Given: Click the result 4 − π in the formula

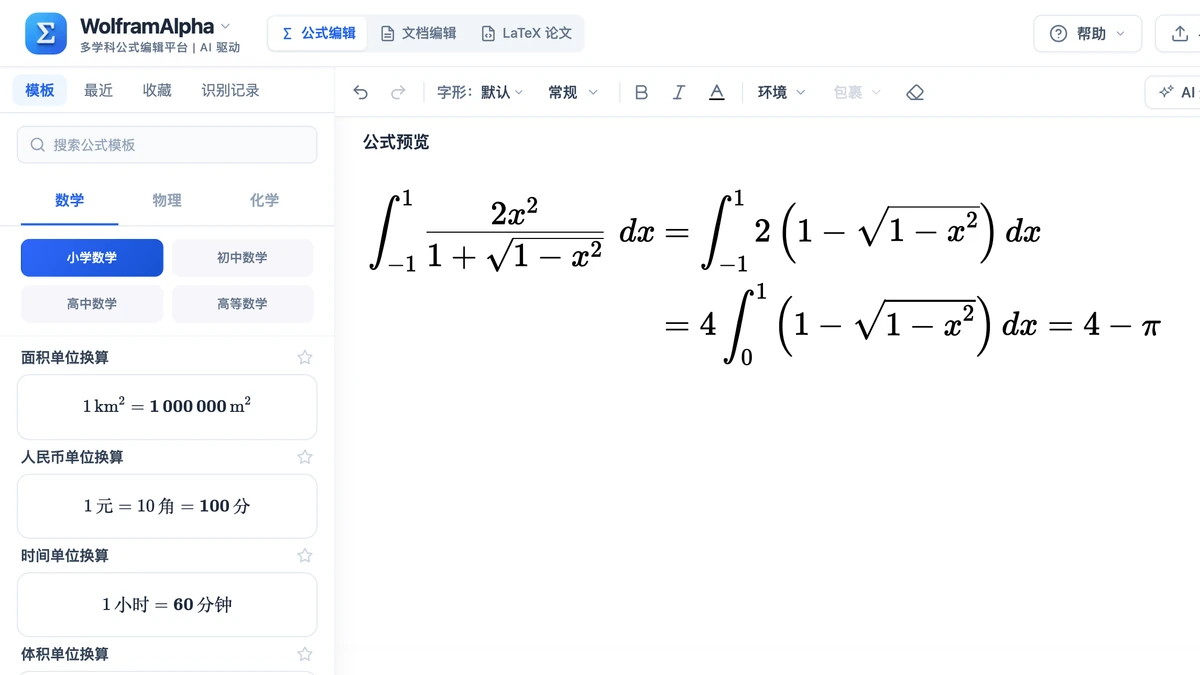Looking at the screenshot, I should click(1122, 324).
